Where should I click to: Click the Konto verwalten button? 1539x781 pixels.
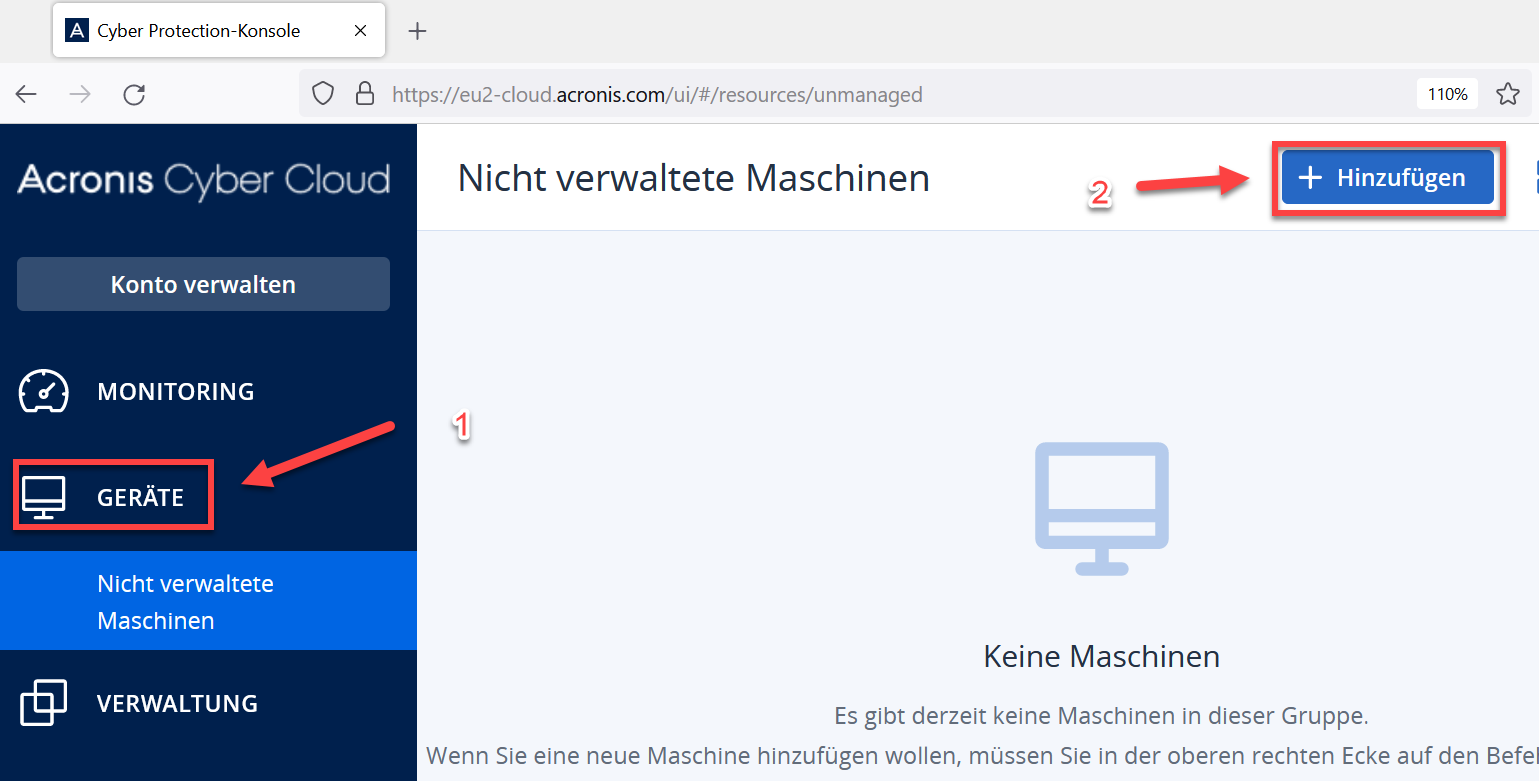203,284
